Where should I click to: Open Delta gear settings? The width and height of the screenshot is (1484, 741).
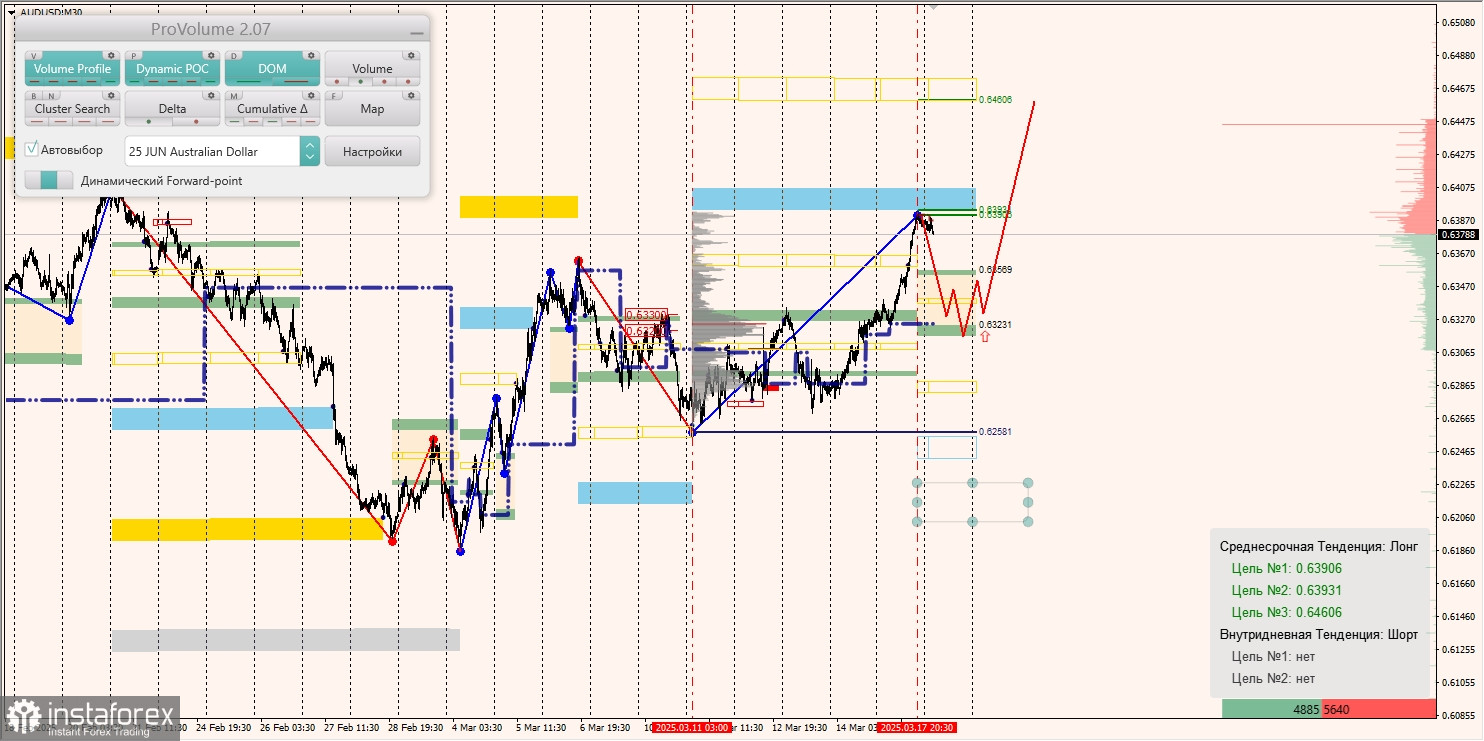tap(211, 95)
